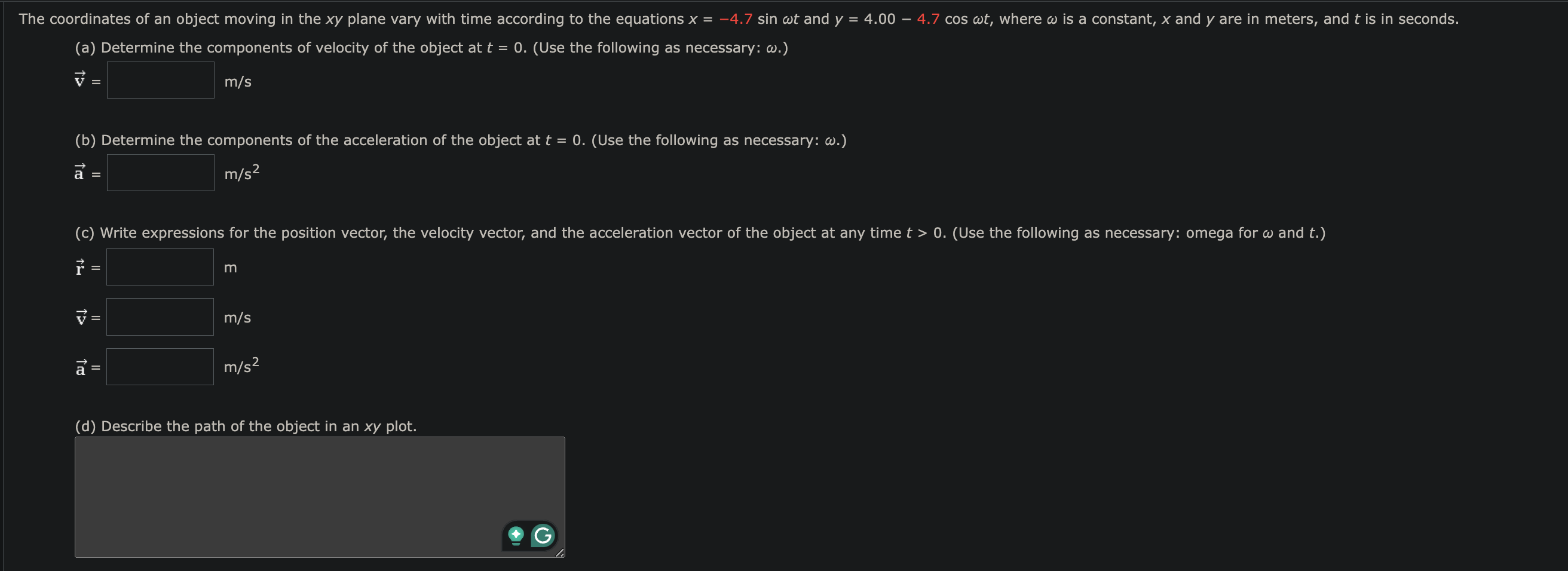The height and width of the screenshot is (571, 1568).
Task: Click the m/s label in part (c)
Action: point(236,317)
